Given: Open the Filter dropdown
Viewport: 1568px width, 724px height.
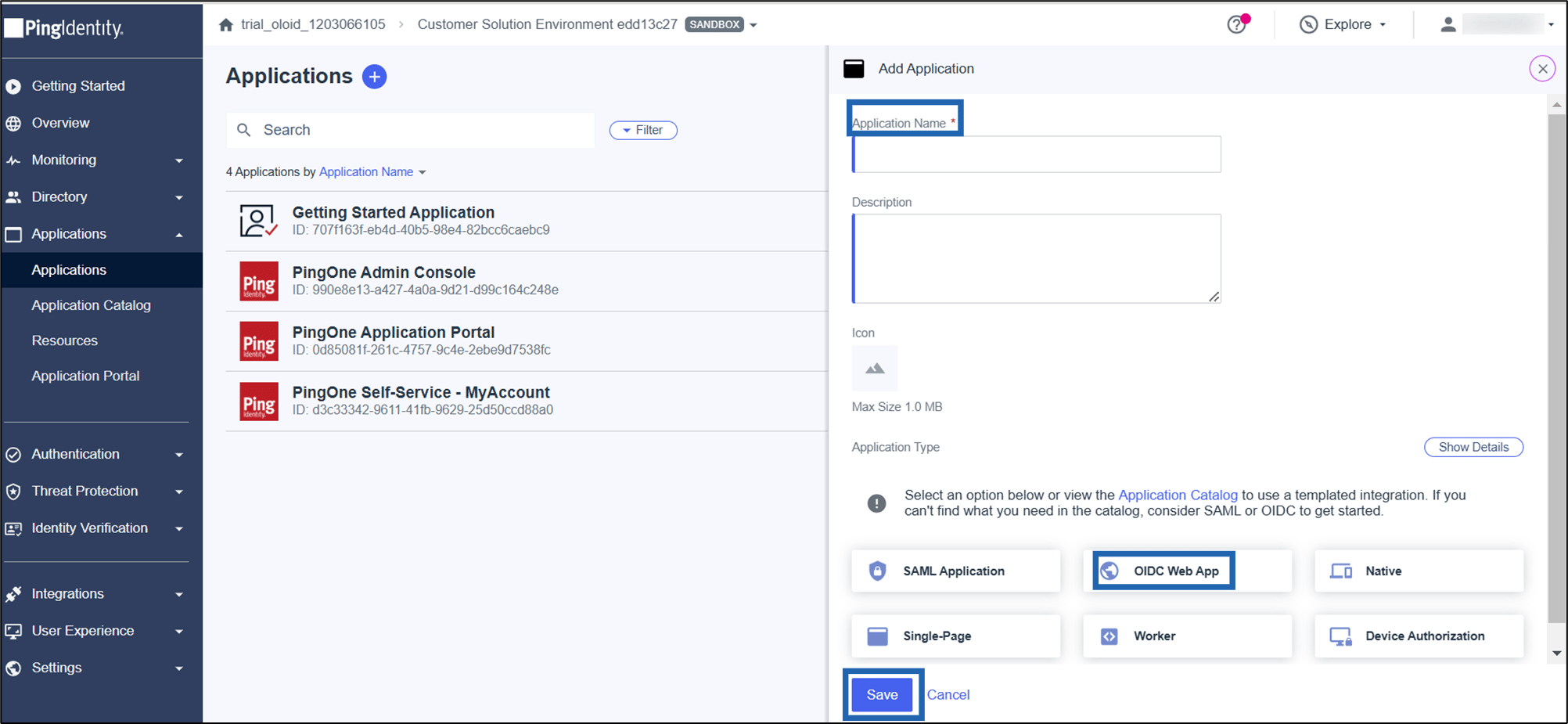Looking at the screenshot, I should (x=643, y=130).
